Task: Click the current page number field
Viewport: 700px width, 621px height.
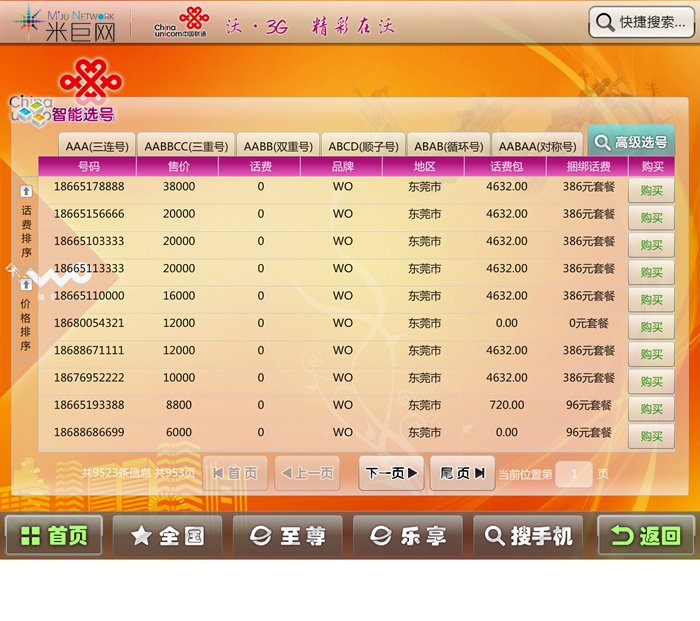Action: click(574, 474)
